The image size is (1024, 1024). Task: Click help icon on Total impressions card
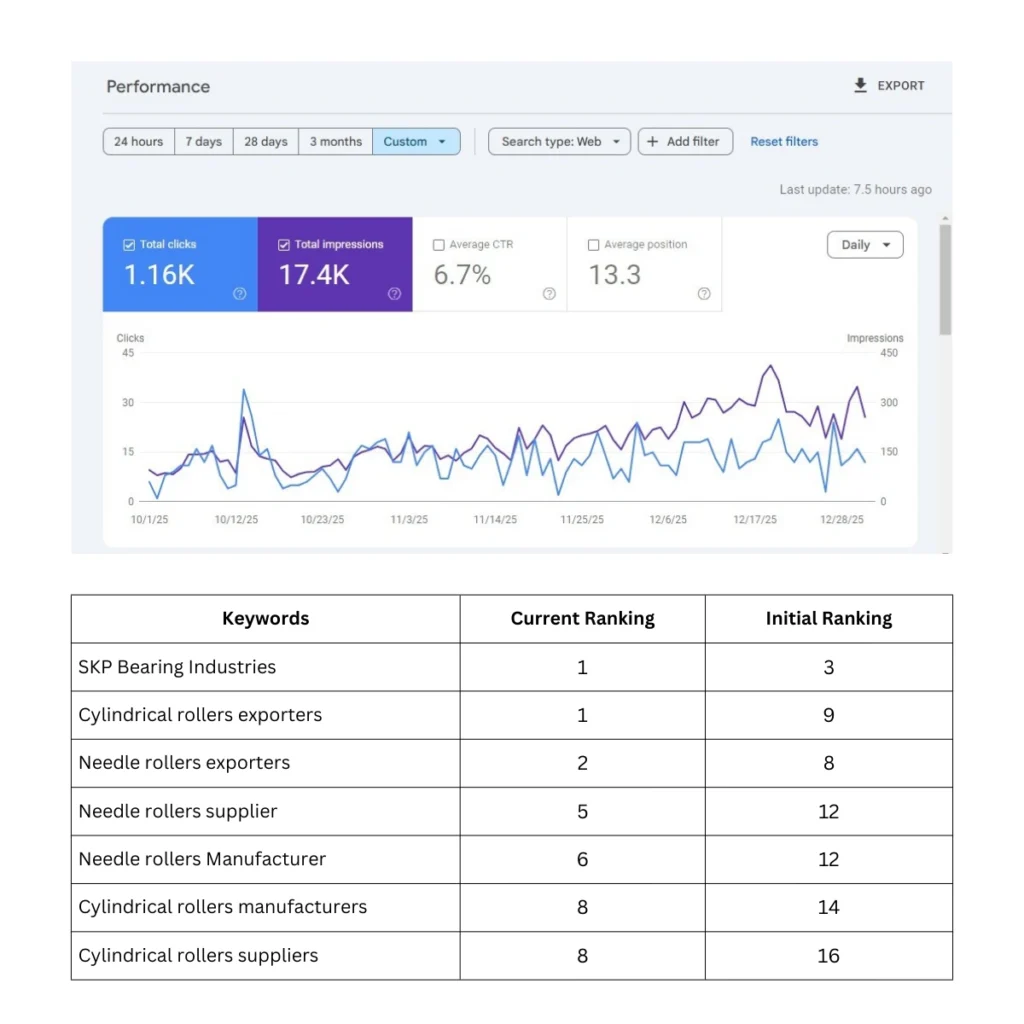(x=394, y=294)
